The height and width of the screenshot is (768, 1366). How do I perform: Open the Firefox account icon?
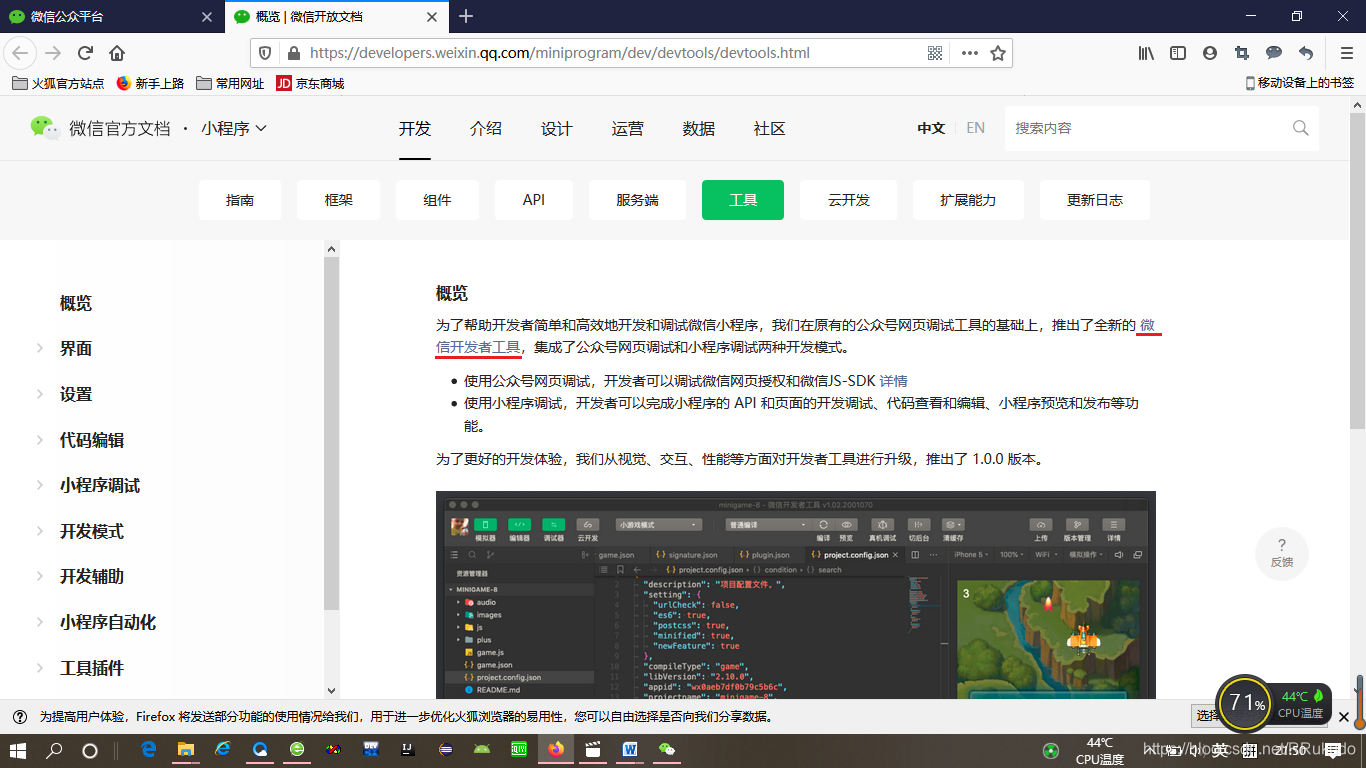(1210, 52)
